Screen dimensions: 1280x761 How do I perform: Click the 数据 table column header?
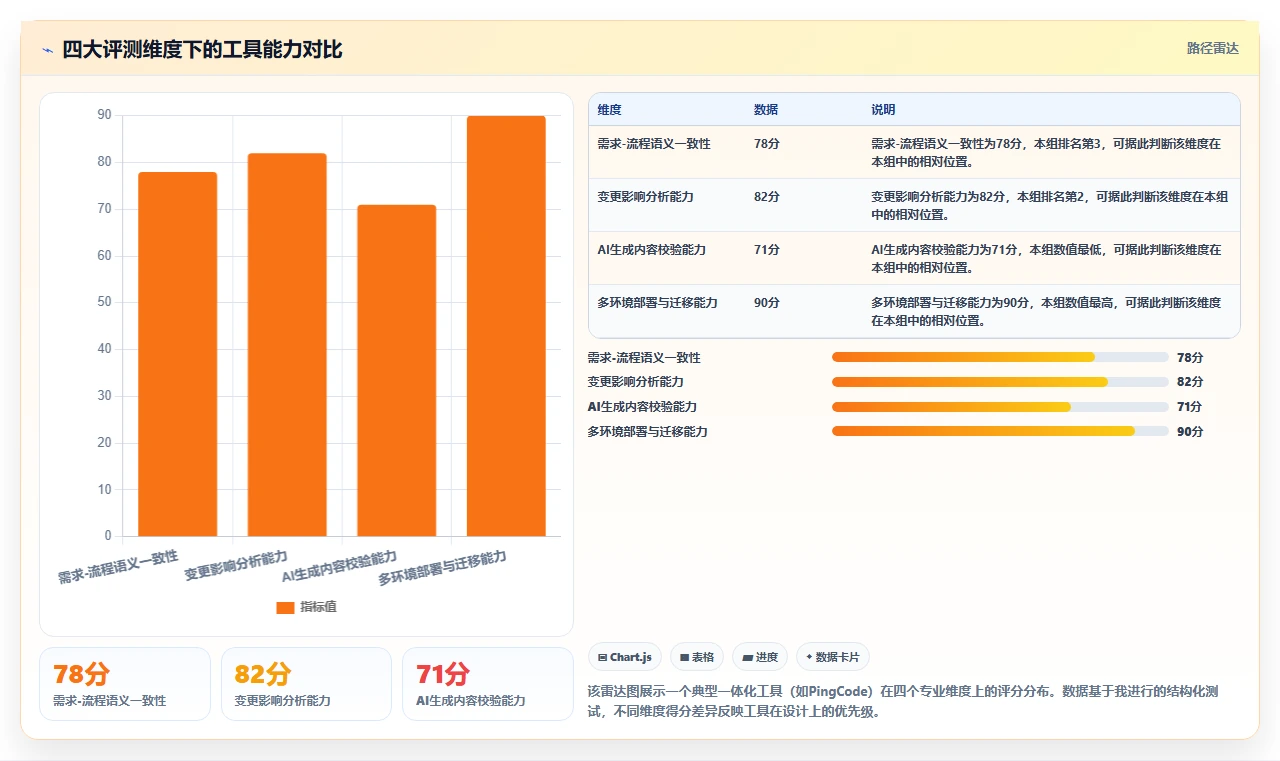tap(766, 109)
